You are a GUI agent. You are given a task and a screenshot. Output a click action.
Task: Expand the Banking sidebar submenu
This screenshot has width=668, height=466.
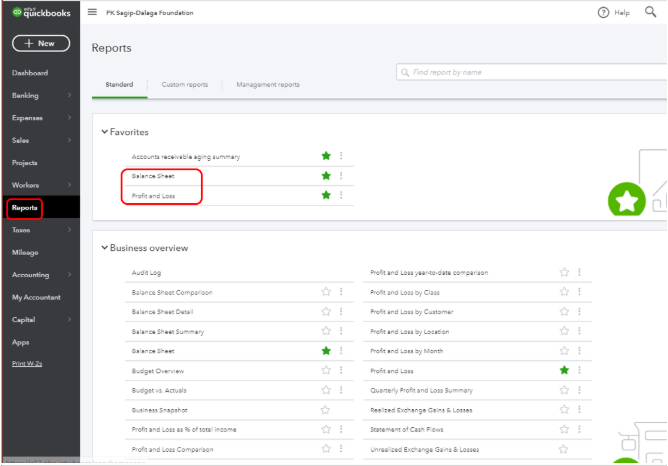click(x=69, y=95)
